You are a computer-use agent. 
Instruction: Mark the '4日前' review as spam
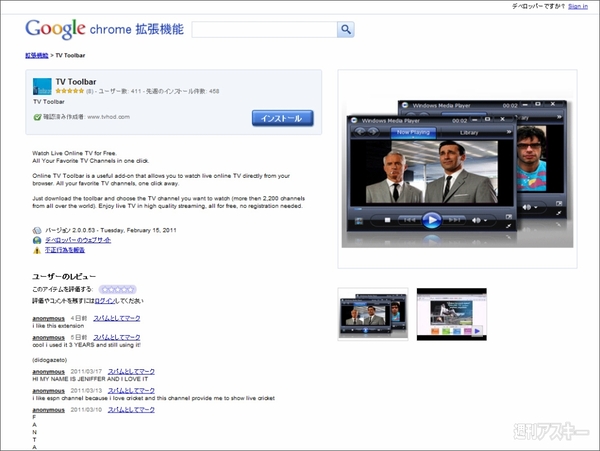pyautogui.click(x=117, y=318)
